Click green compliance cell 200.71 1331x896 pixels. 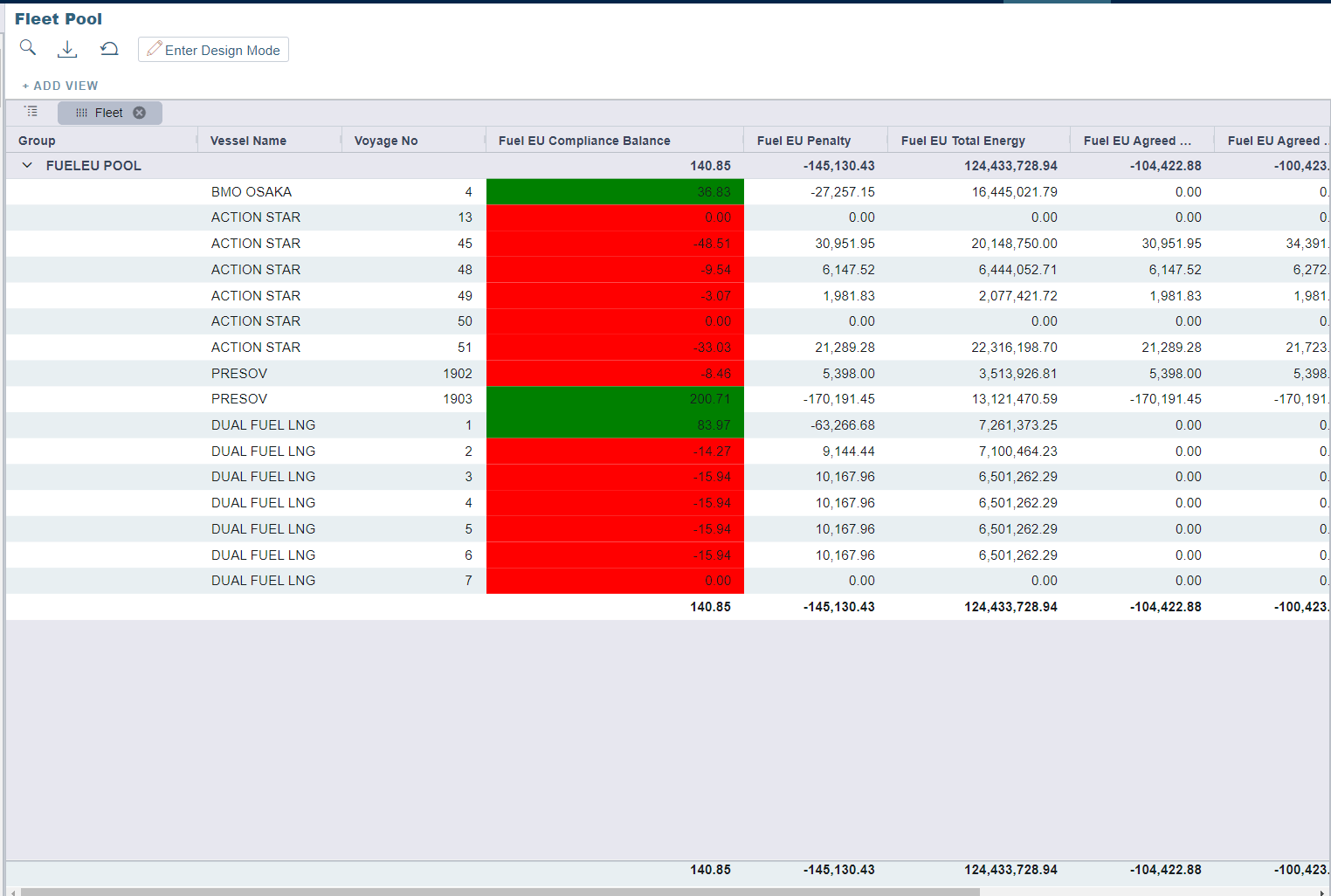point(615,399)
